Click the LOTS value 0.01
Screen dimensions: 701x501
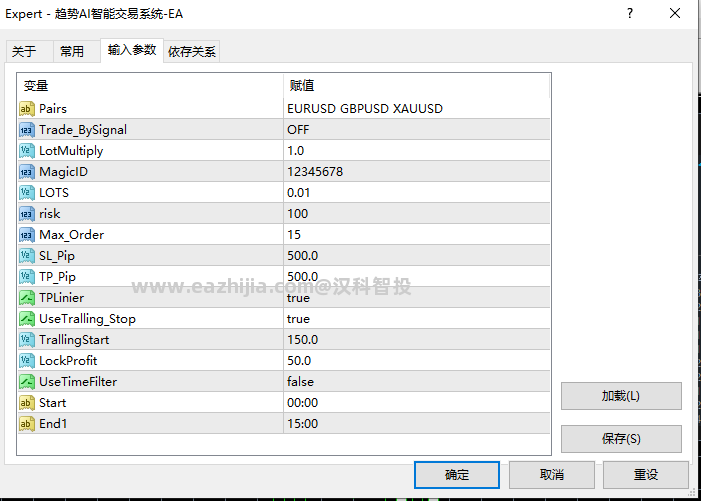pos(417,193)
